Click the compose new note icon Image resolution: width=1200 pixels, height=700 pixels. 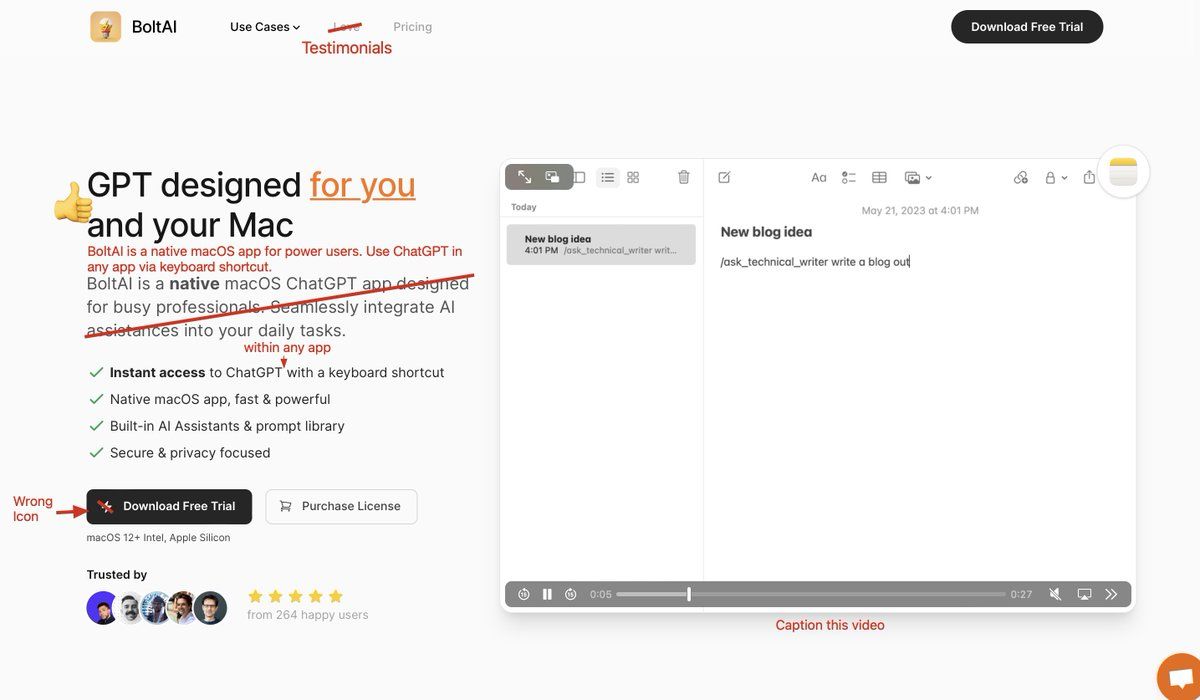click(724, 177)
